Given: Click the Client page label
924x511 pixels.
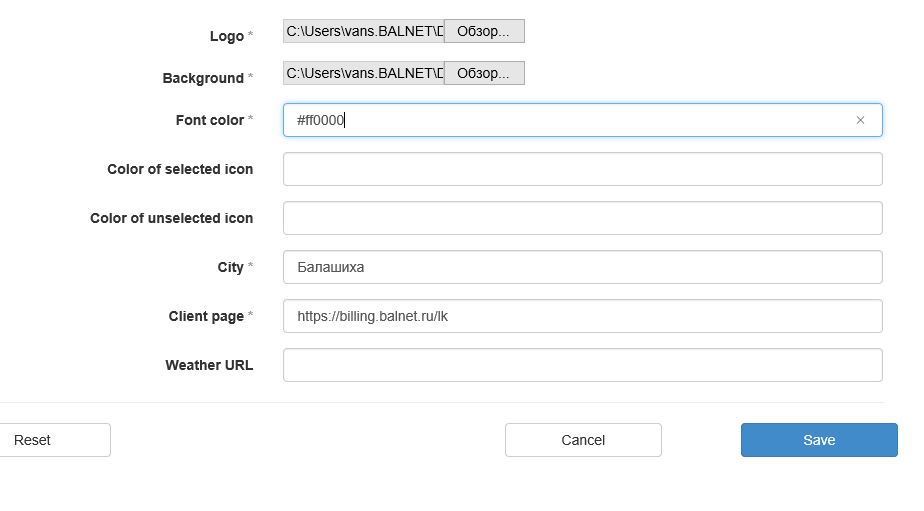Looking at the screenshot, I should click(206, 317).
